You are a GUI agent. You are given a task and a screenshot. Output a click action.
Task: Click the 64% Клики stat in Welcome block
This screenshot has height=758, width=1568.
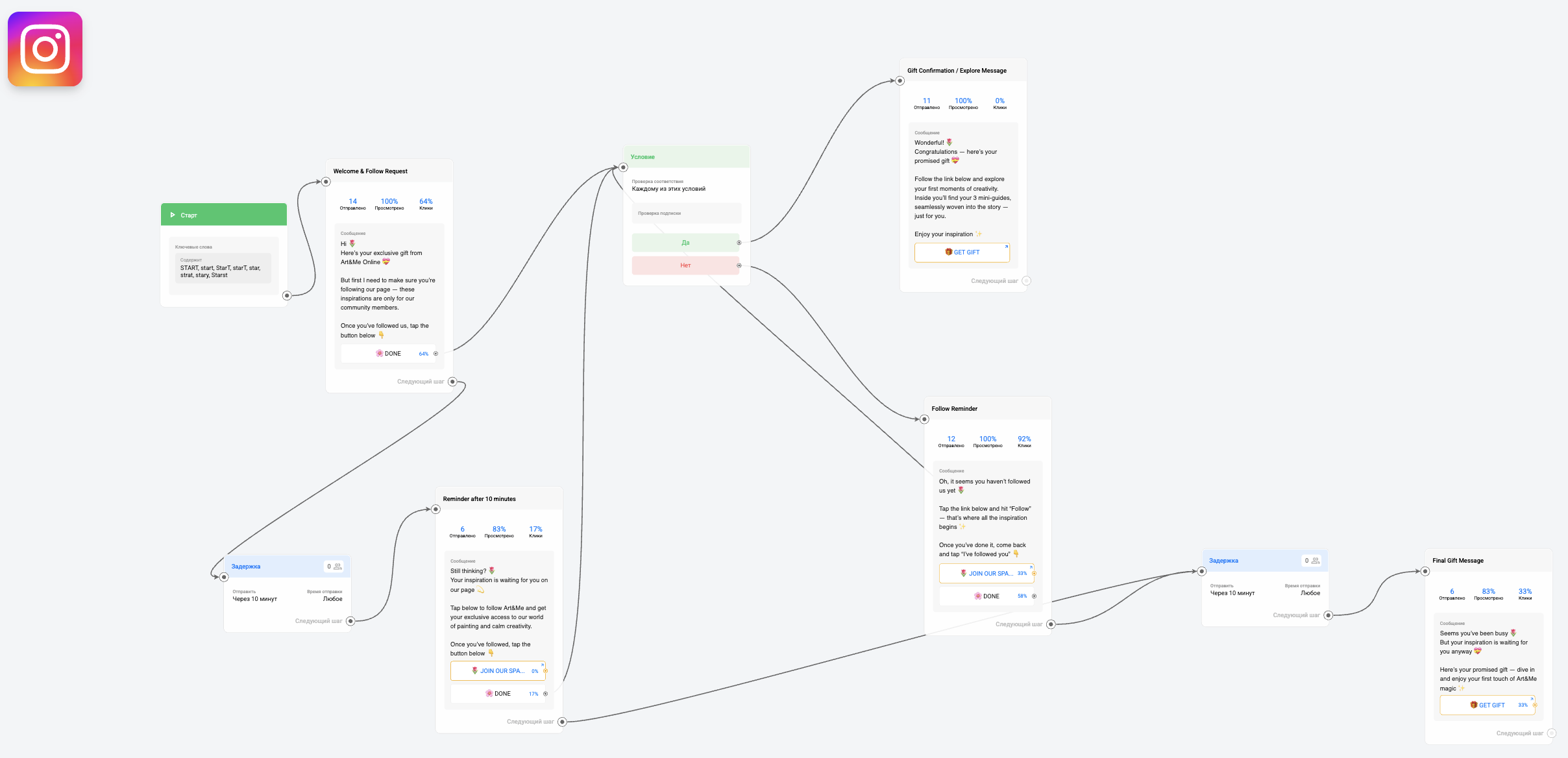pyautogui.click(x=426, y=204)
